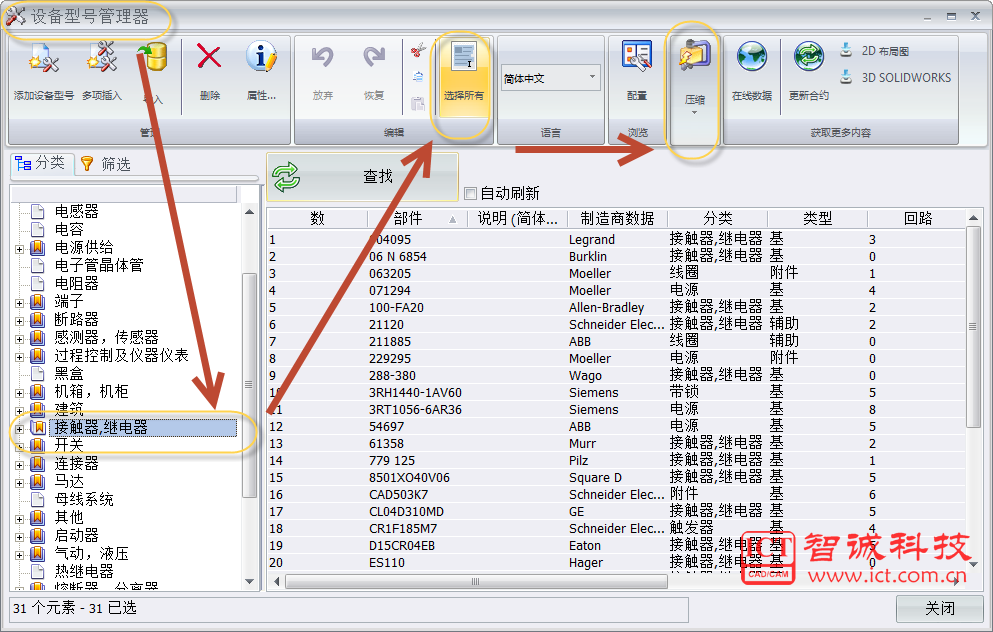This screenshot has width=993, height=632.
Task: Open the 配置 configuration icon
Action: (637, 58)
